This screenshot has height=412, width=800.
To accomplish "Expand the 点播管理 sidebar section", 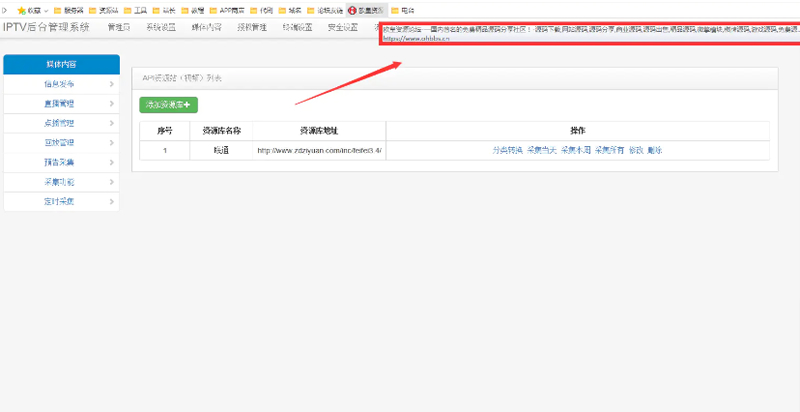I will 60,123.
